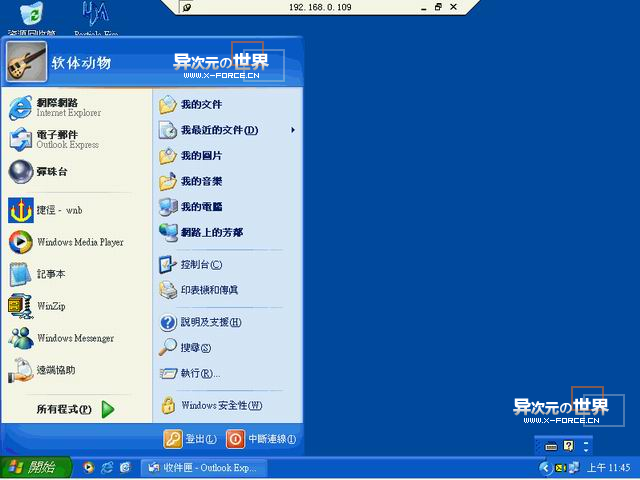This screenshot has width=640, height=480.
Task: Open 我的電腦 My Computer
Action: [x=227, y=207]
